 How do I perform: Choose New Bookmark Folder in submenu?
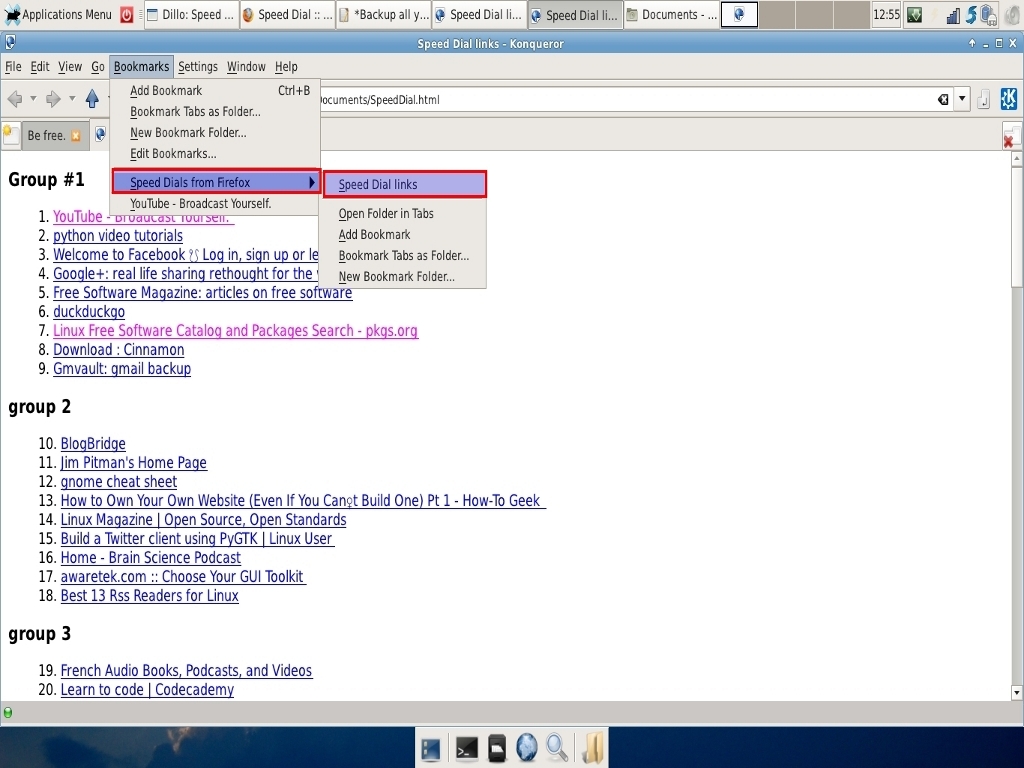point(404,276)
